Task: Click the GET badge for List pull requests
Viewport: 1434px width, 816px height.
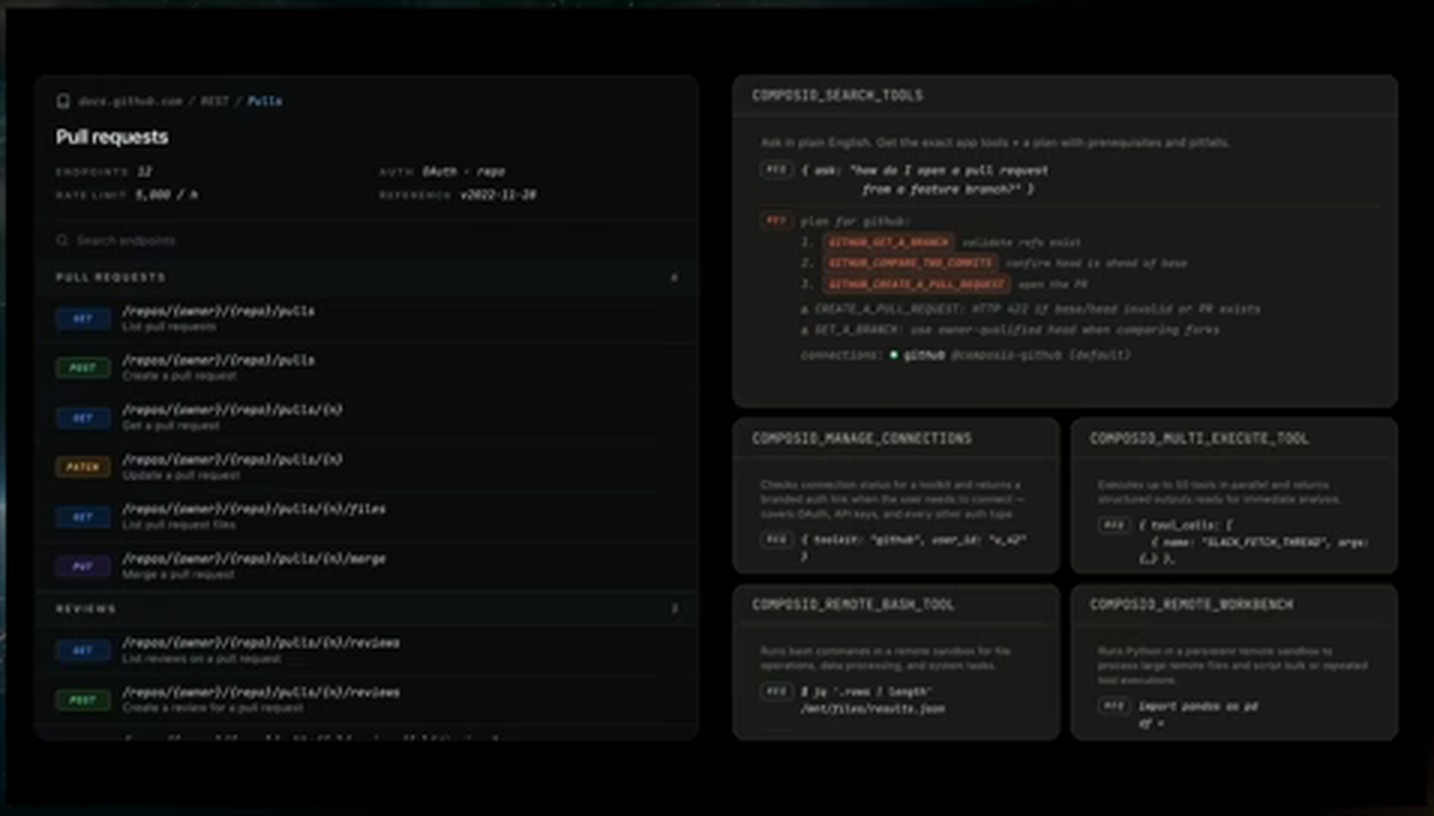Action: [82, 318]
